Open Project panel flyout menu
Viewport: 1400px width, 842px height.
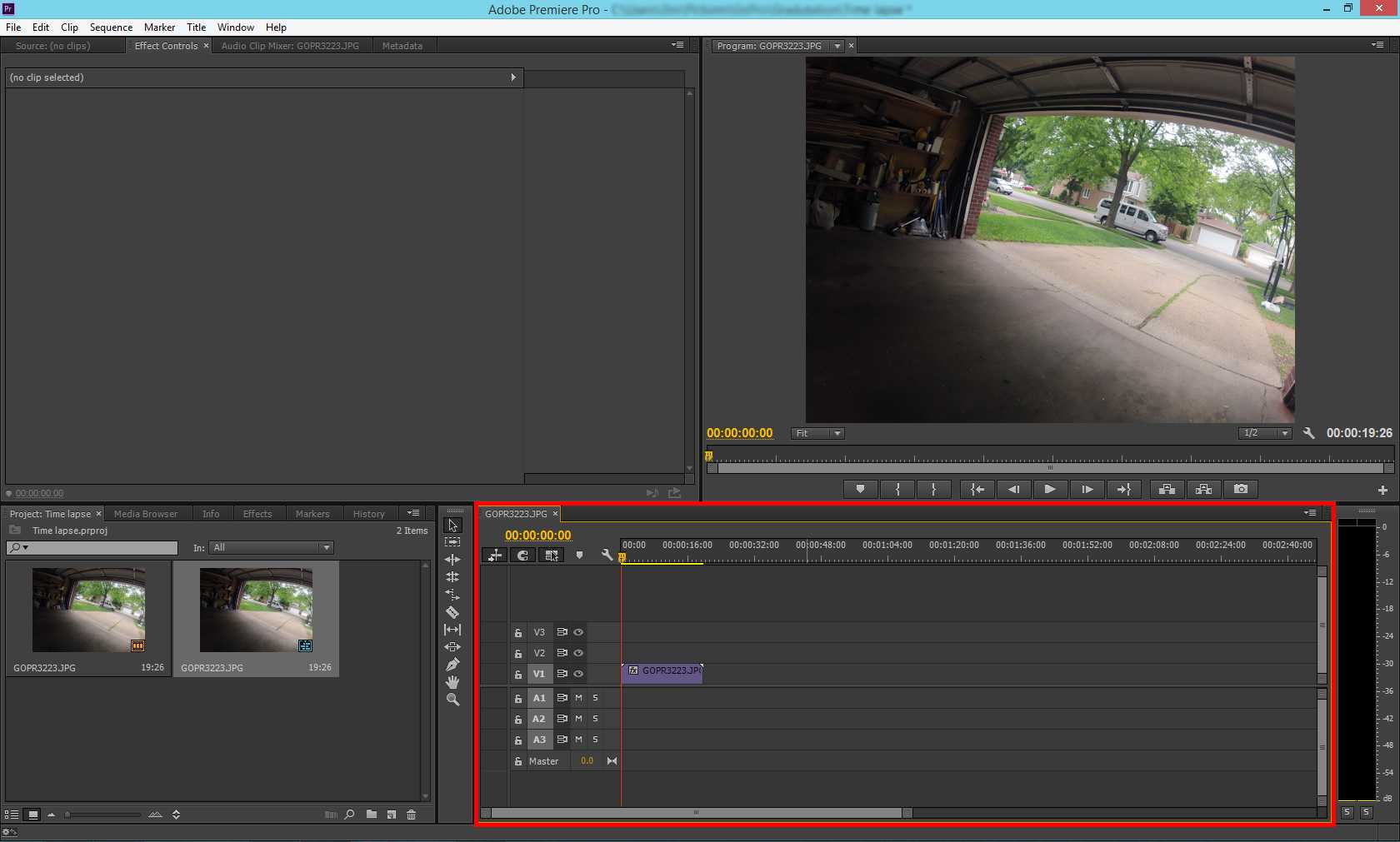pos(413,513)
